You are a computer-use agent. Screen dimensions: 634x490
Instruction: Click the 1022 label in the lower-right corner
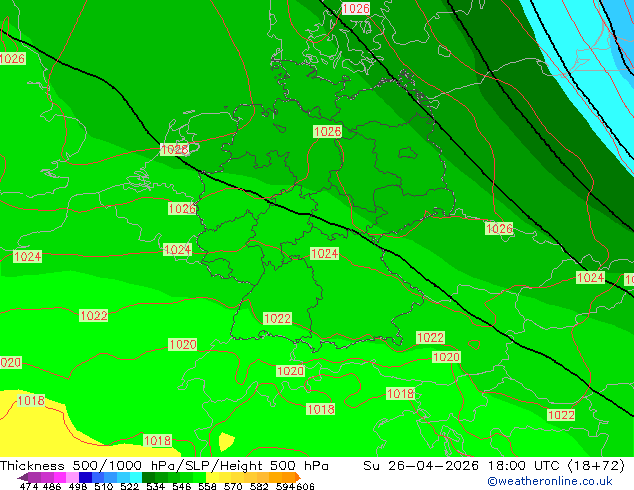point(561,415)
